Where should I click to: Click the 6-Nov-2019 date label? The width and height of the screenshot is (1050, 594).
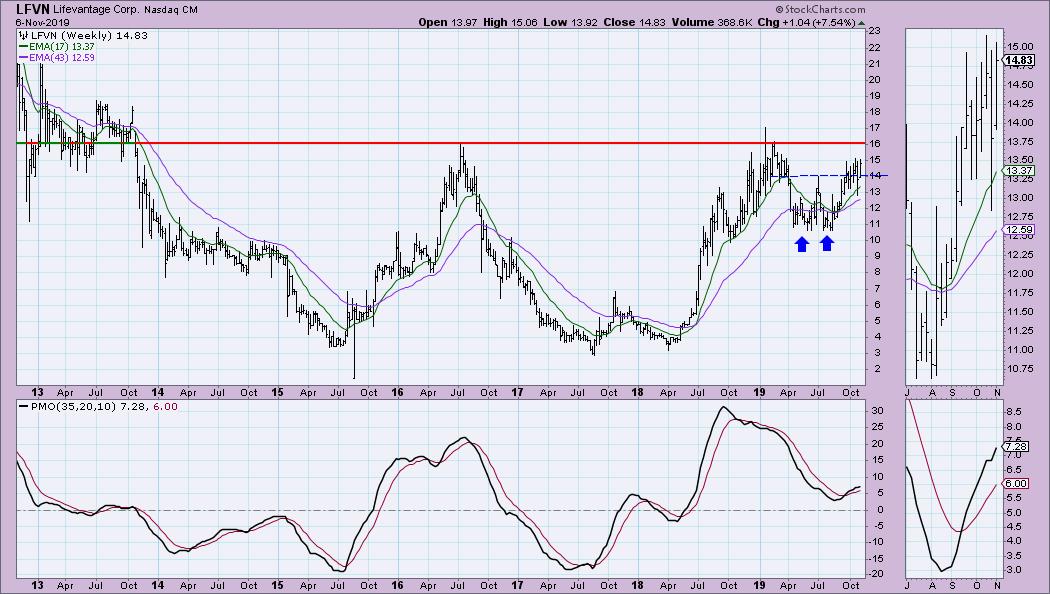42,22
